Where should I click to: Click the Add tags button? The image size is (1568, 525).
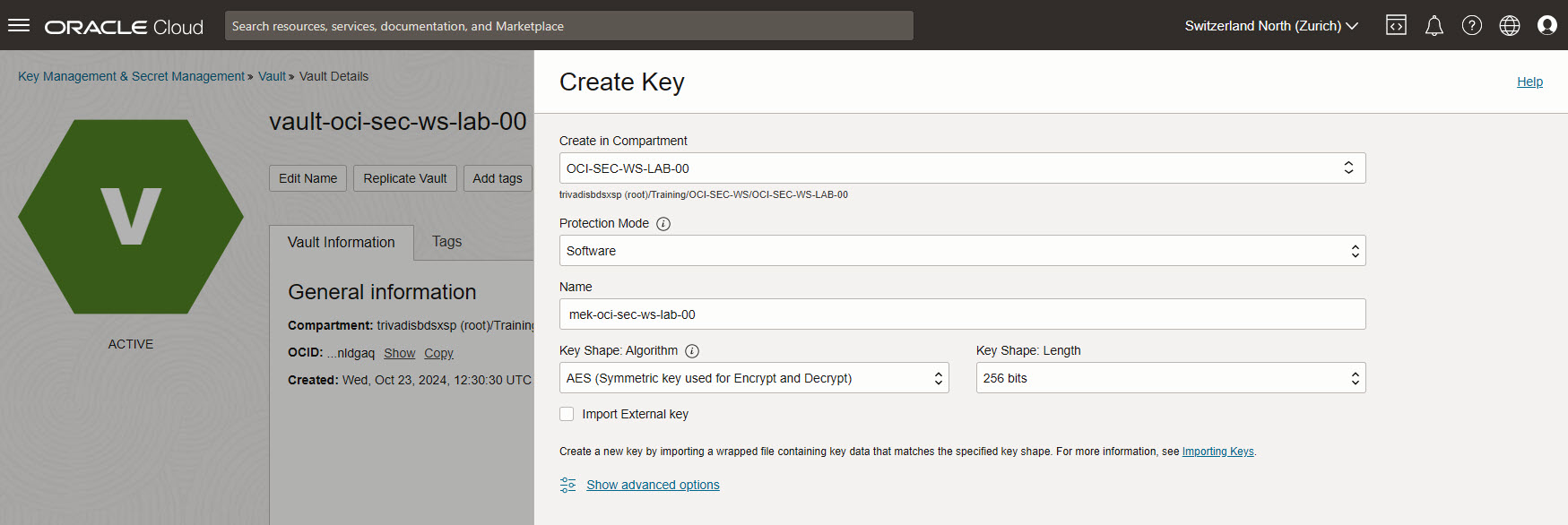point(498,178)
